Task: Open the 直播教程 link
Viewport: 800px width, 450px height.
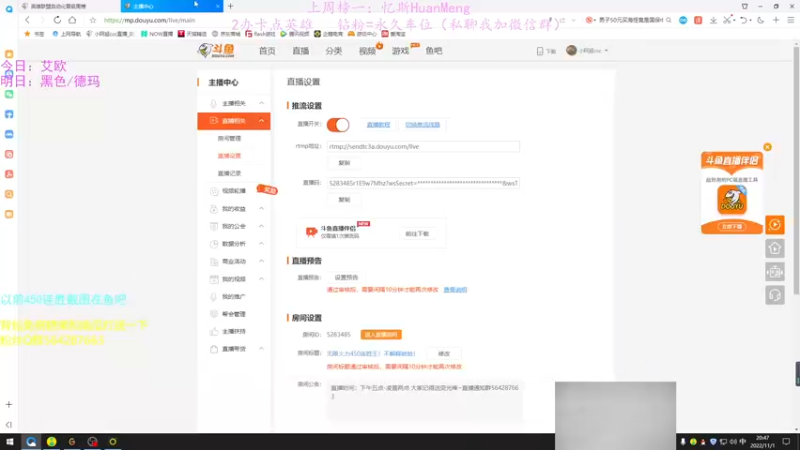Action: coord(378,124)
